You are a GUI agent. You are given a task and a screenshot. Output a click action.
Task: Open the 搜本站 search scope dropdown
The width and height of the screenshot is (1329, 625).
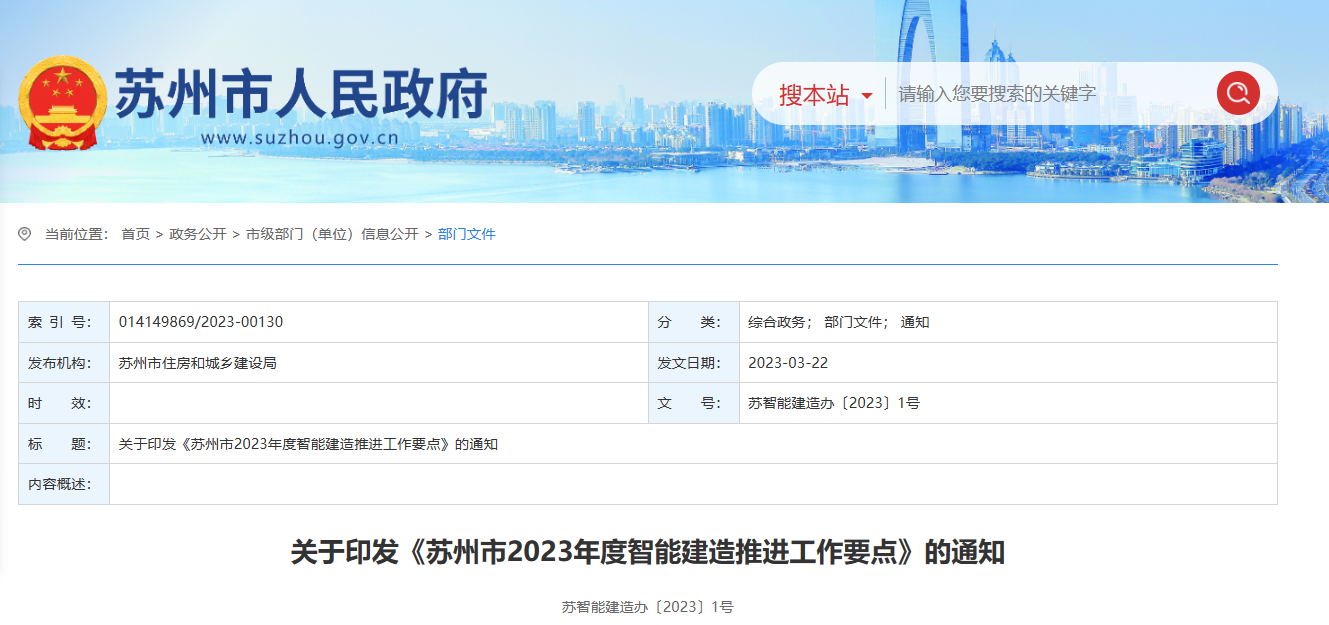825,95
